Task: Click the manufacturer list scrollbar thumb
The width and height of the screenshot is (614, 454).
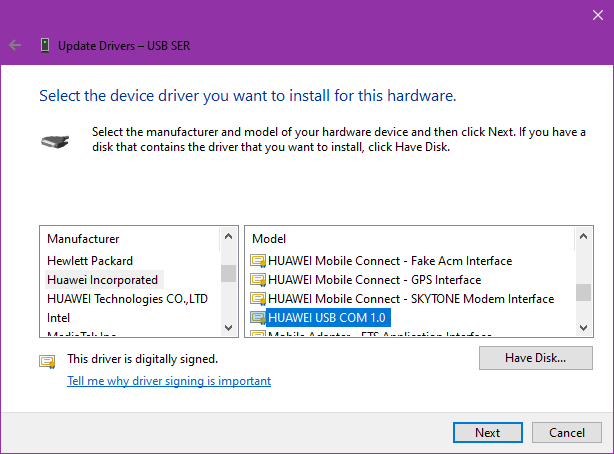Action: [228, 273]
